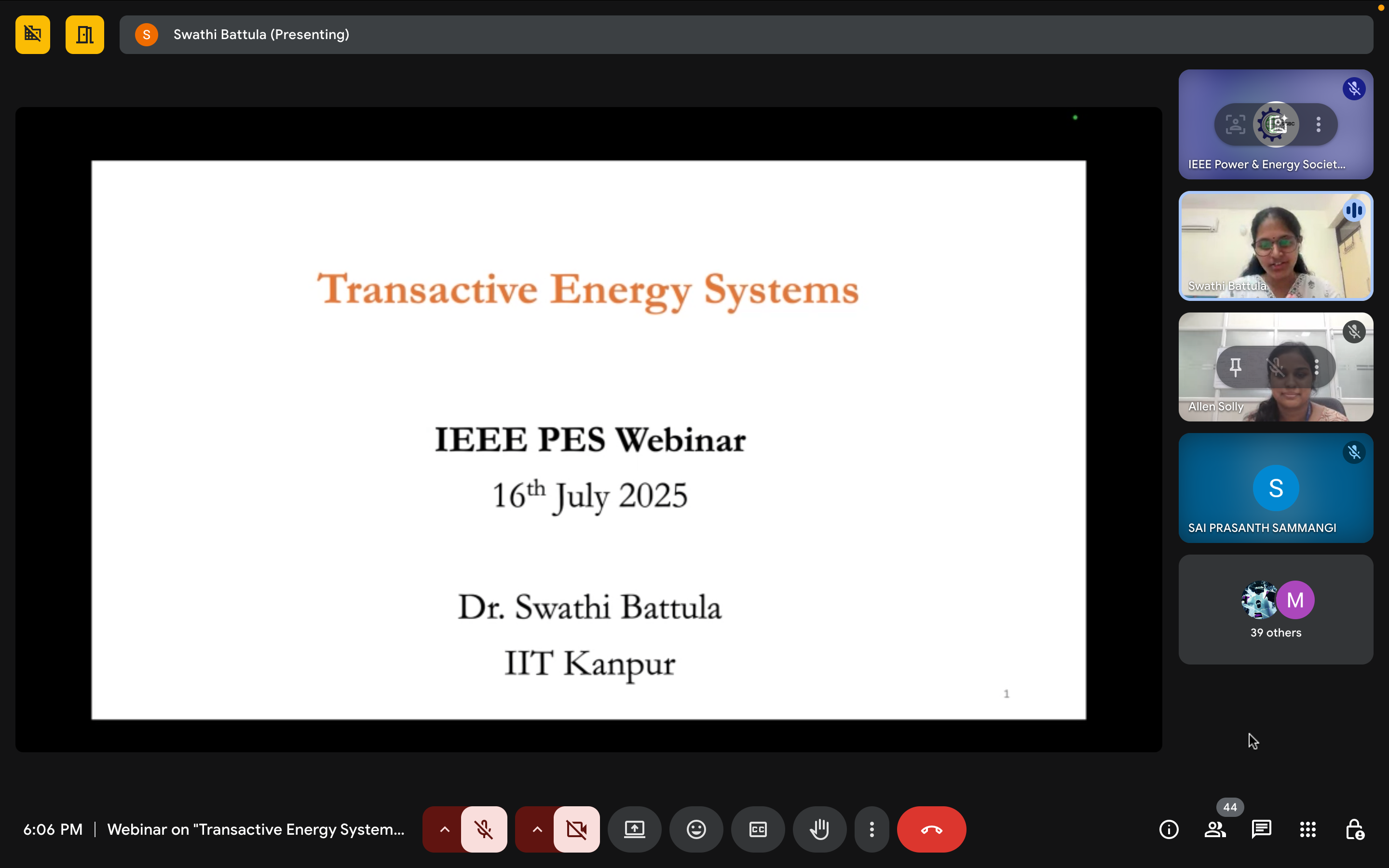Click the shared presentation slide
The width and height of the screenshot is (1389, 868).
pos(589,440)
